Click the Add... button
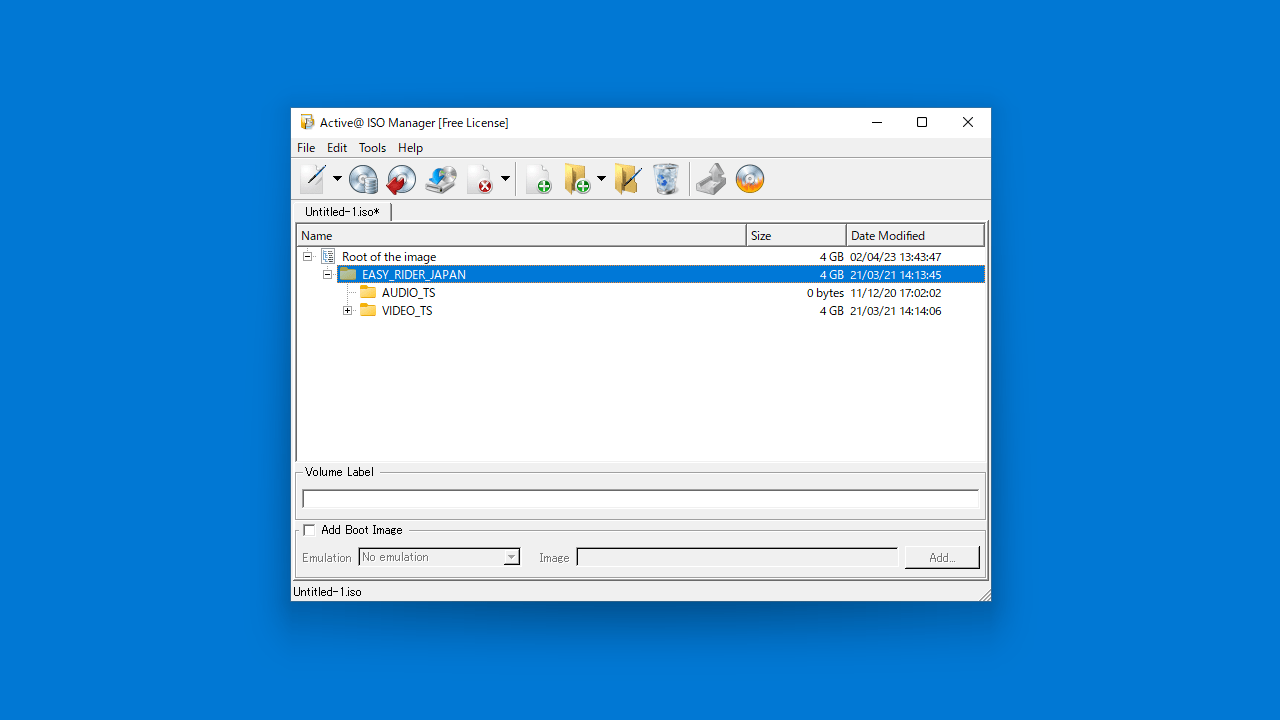 tap(942, 557)
